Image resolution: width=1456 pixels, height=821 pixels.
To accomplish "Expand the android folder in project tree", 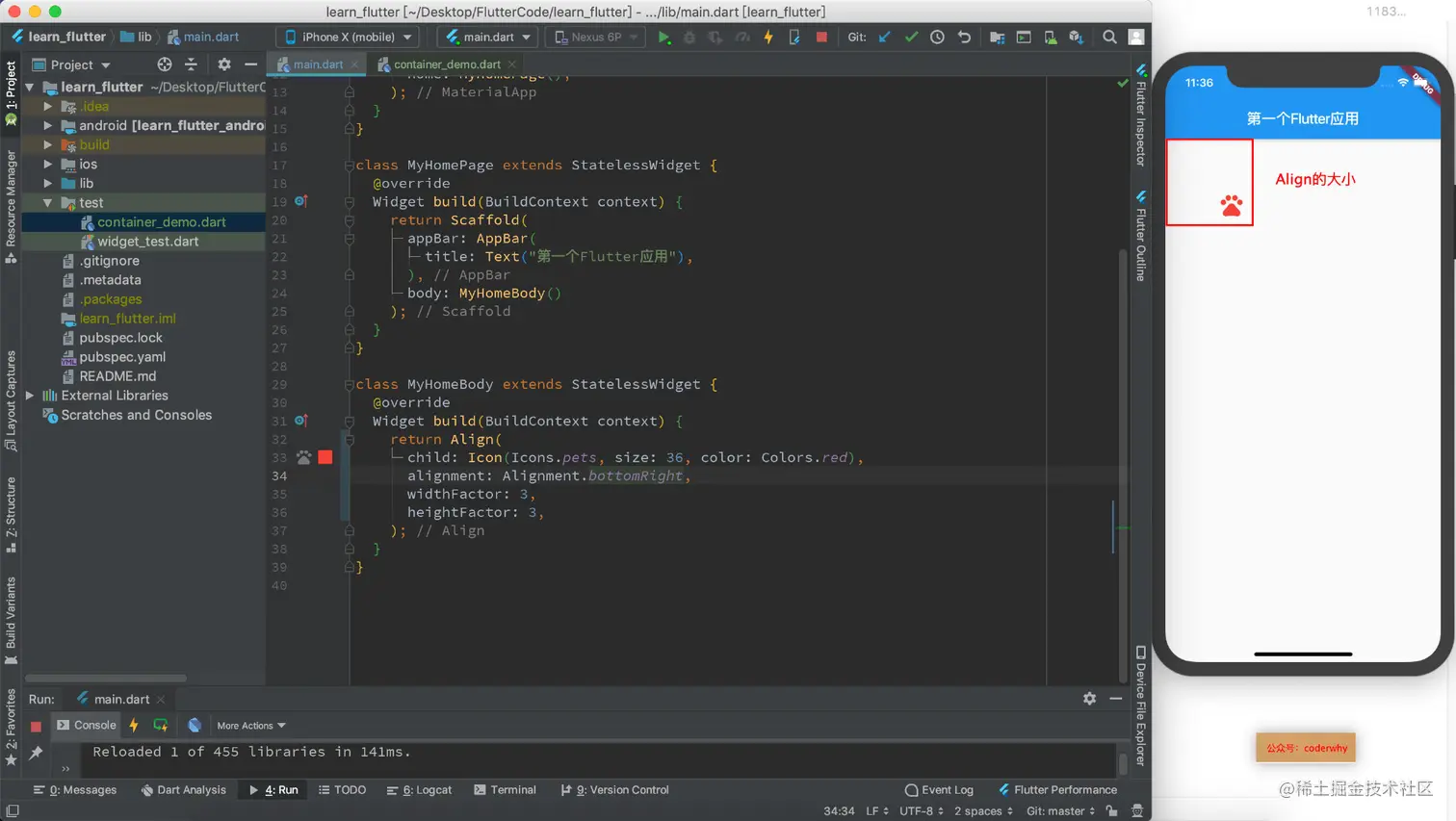I will click(x=48, y=125).
